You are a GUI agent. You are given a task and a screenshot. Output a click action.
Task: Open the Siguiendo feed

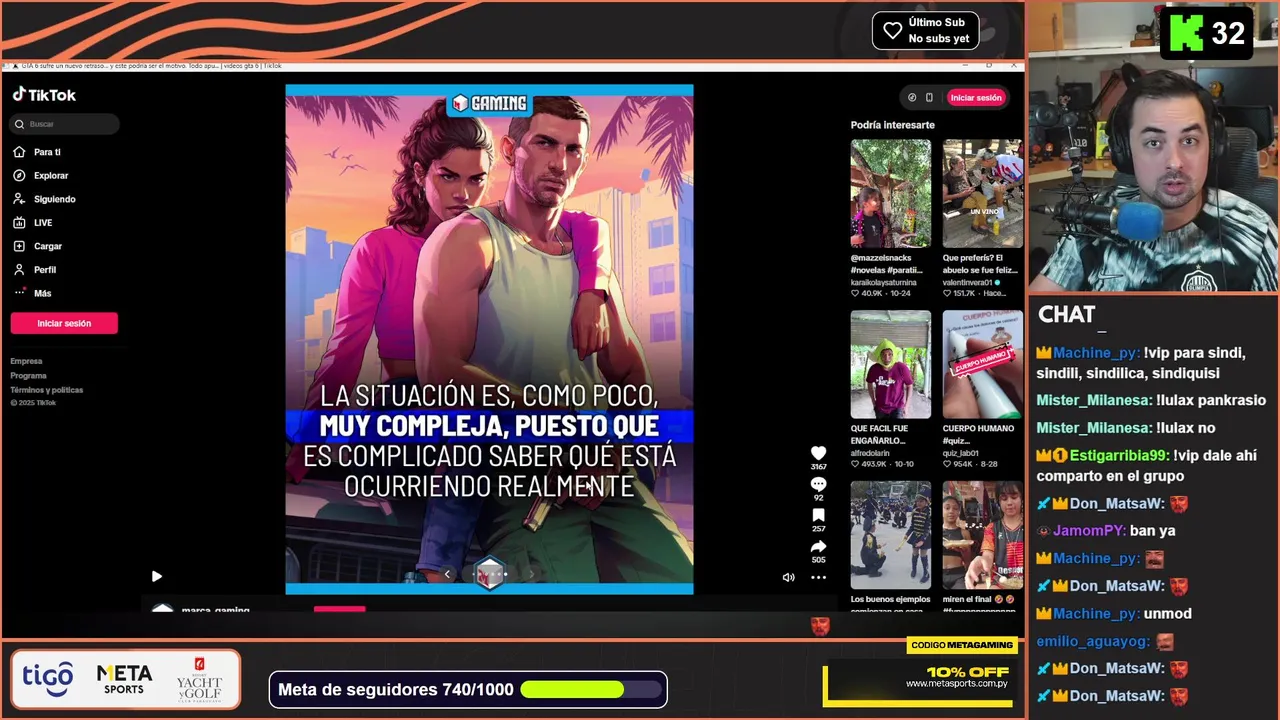55,199
